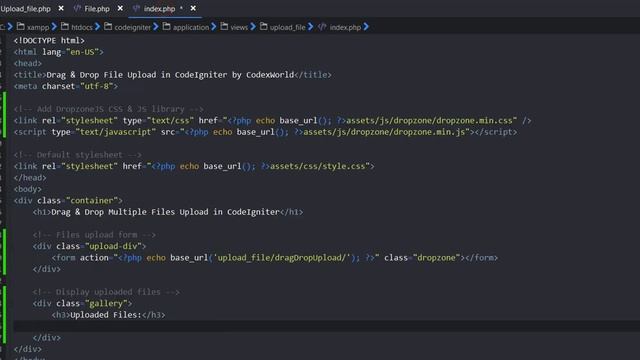Open the upload_file breadcrumb folder

287,27
